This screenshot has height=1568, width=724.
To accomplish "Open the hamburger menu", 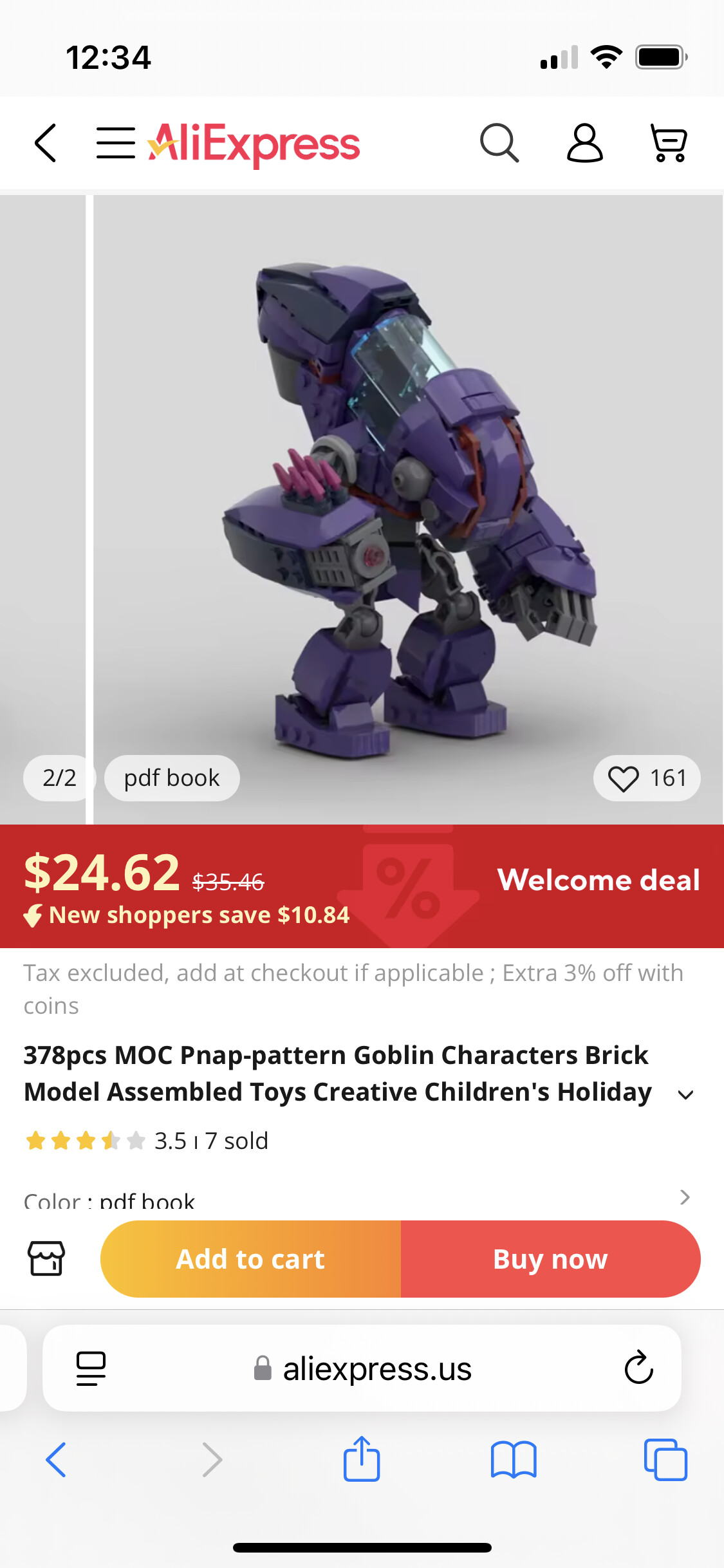I will 115,143.
